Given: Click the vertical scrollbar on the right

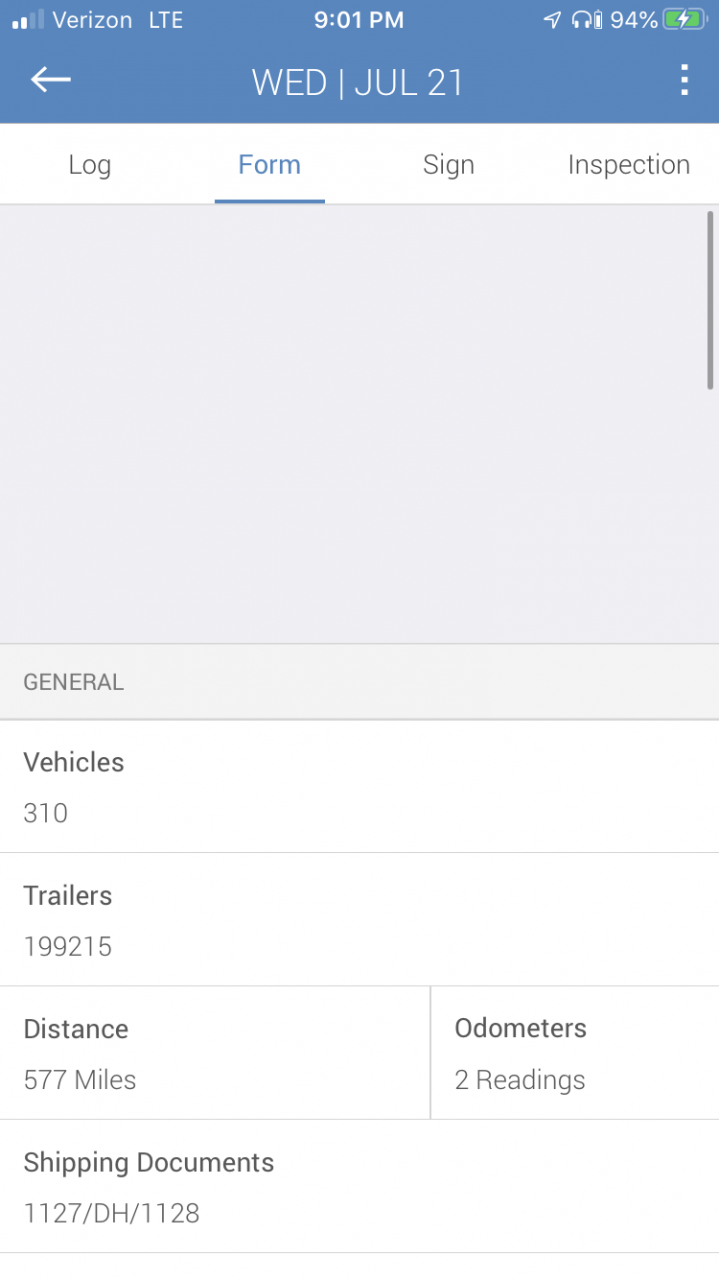Looking at the screenshot, I should (710, 300).
